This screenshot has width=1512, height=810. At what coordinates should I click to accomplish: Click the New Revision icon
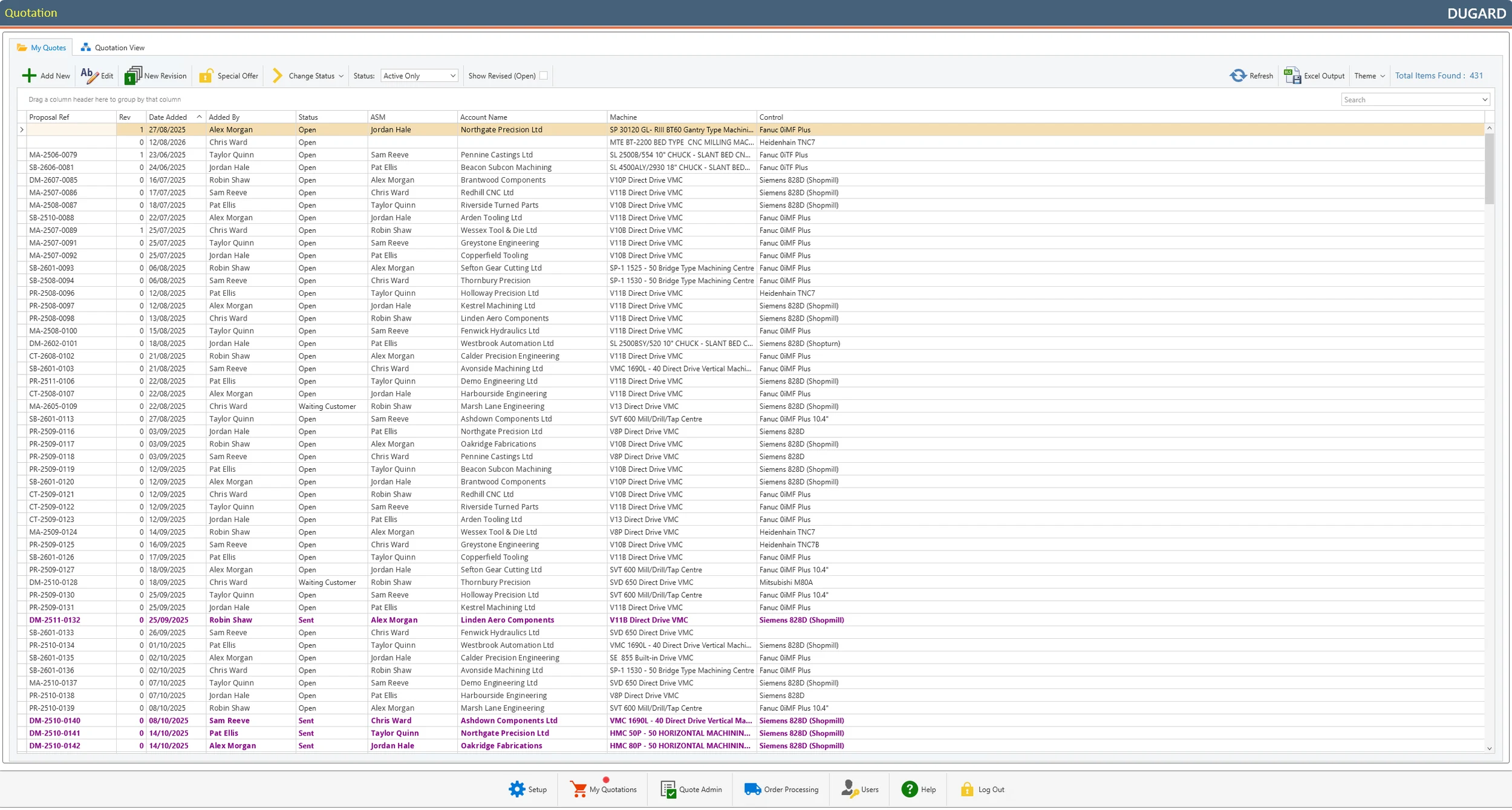(x=132, y=76)
